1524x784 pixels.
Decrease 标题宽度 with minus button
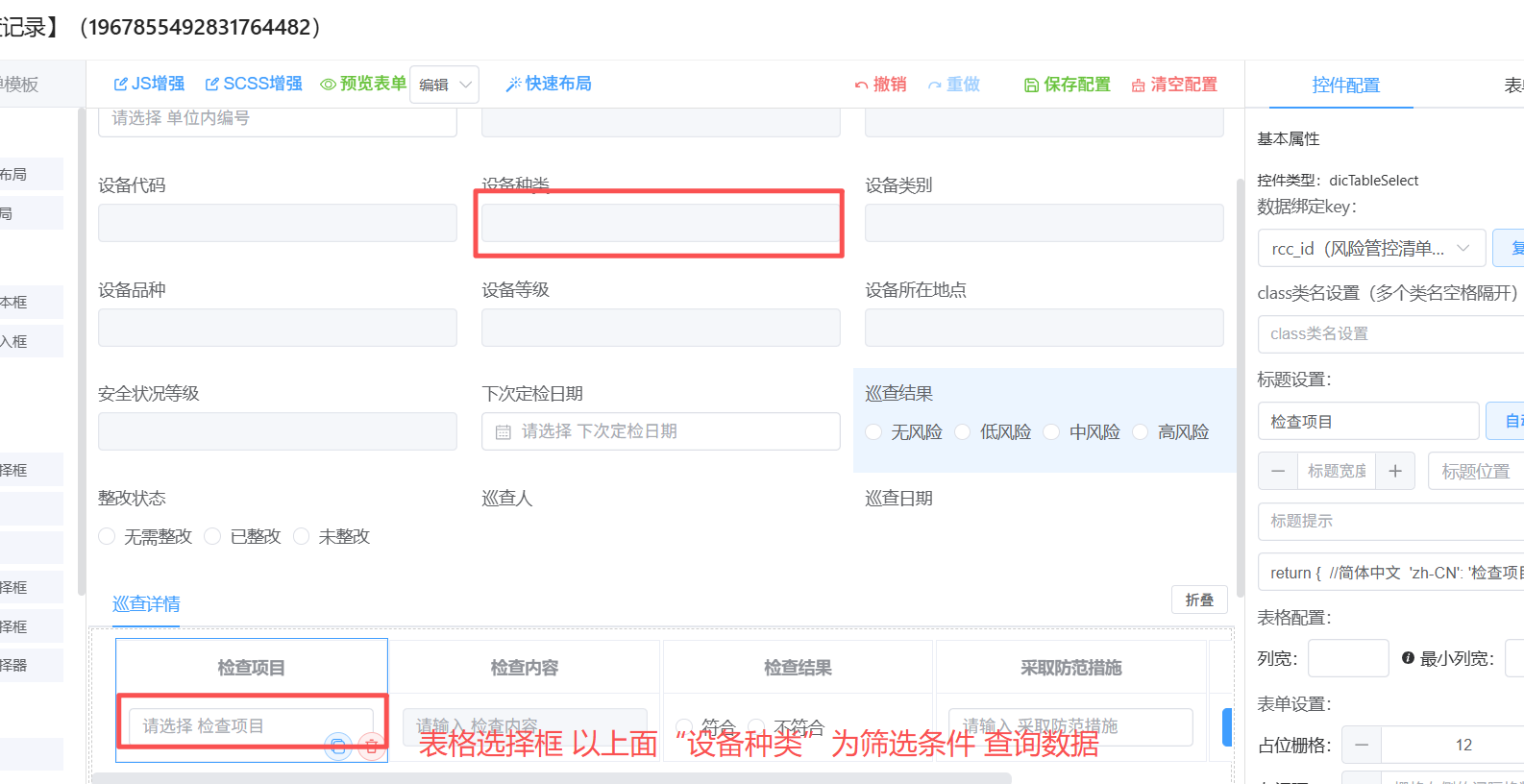pyautogui.click(x=1277, y=471)
